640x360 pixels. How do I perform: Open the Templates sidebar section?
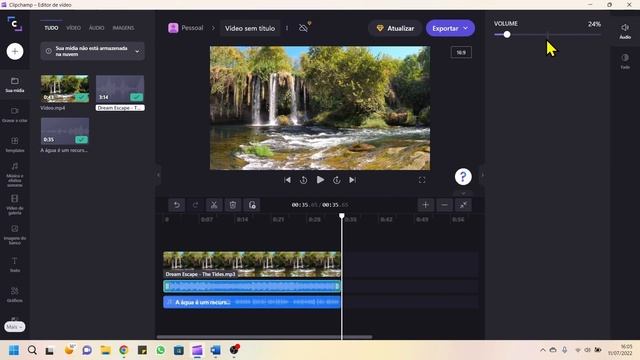coord(15,145)
